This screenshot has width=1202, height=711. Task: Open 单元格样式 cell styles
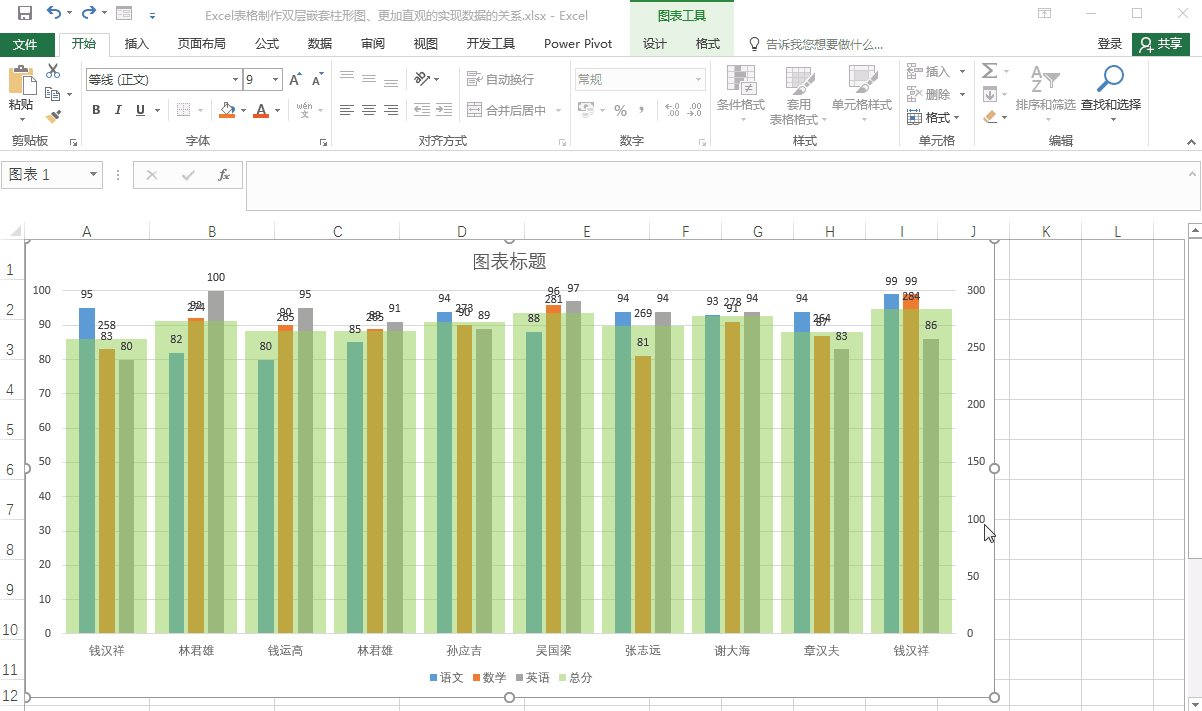862,95
